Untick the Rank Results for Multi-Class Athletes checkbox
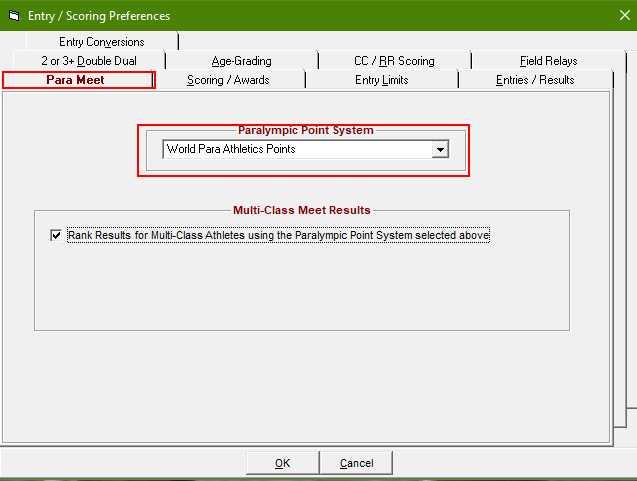637x481 pixels. 55,236
